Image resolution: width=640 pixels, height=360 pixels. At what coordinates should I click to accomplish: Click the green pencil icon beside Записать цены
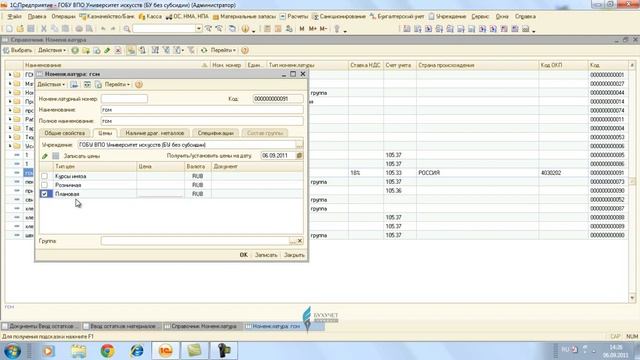45,156
